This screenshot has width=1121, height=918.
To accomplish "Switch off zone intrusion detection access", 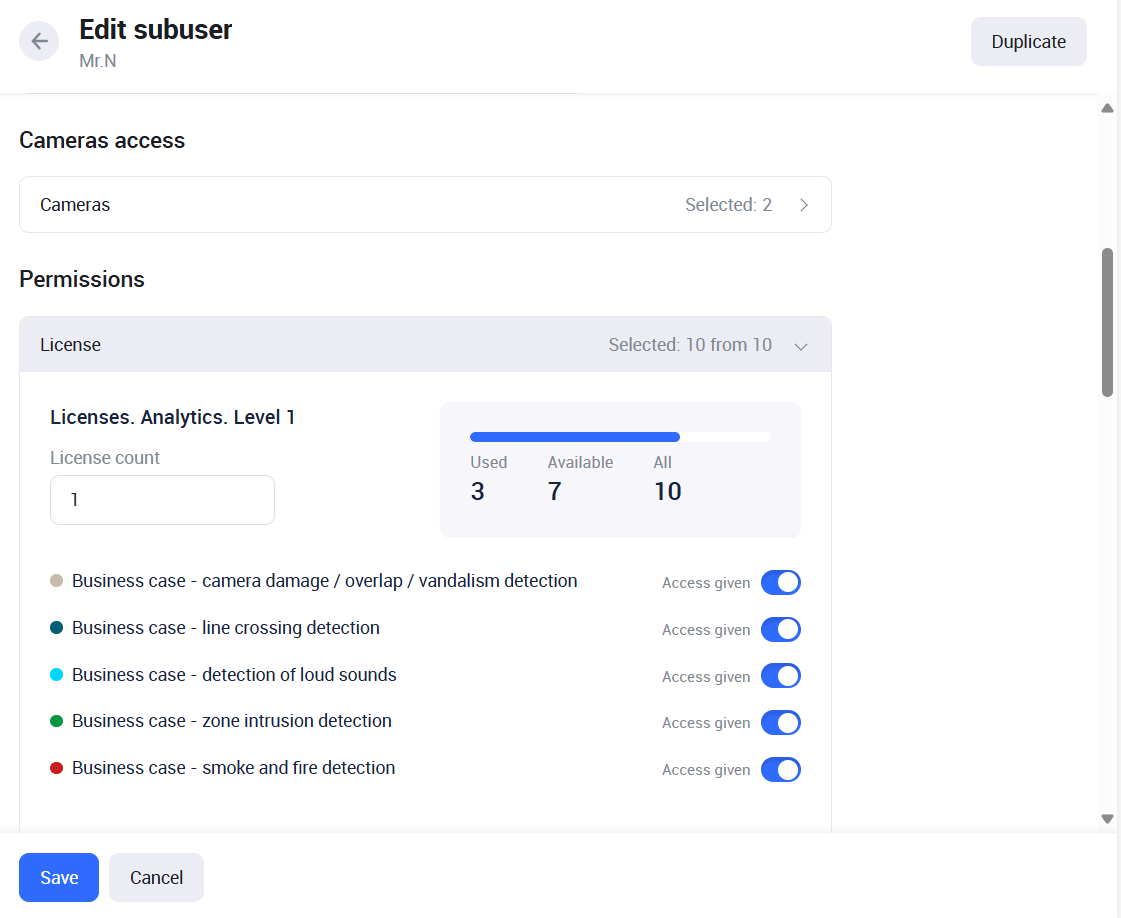I will click(780, 723).
